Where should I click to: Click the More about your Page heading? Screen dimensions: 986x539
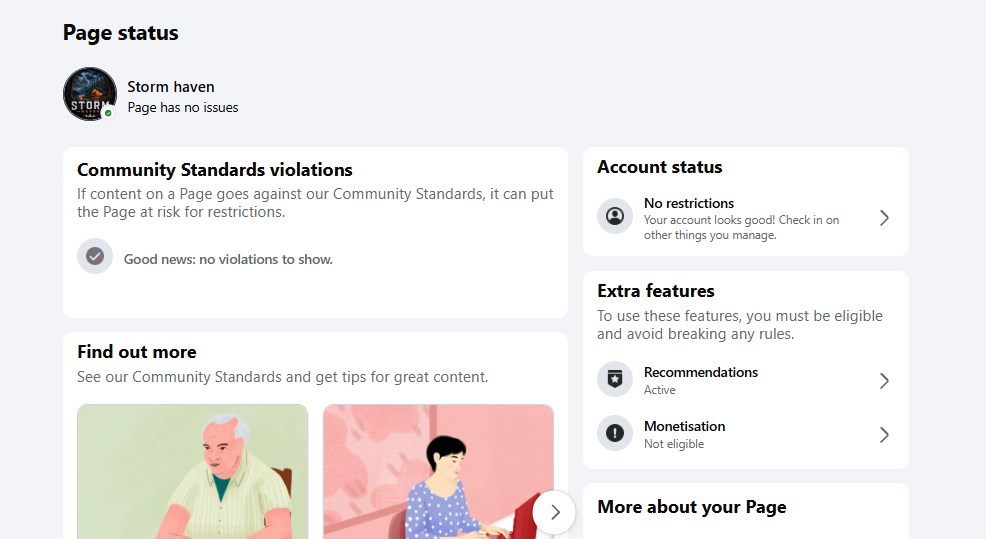tap(692, 507)
